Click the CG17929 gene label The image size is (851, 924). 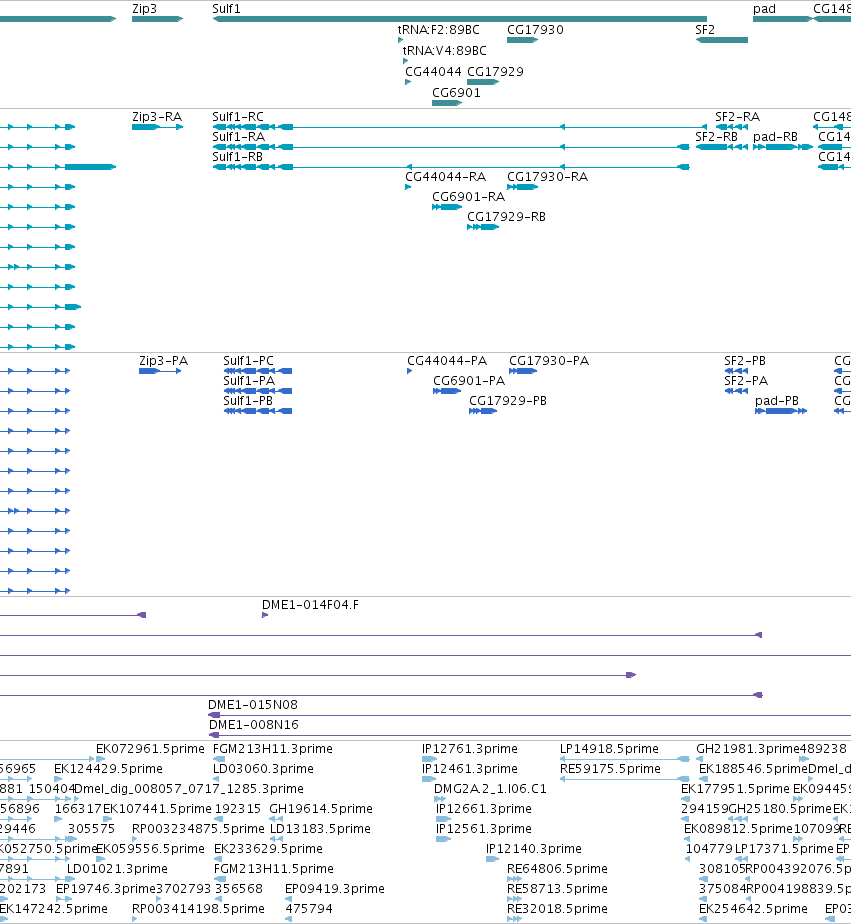point(495,71)
